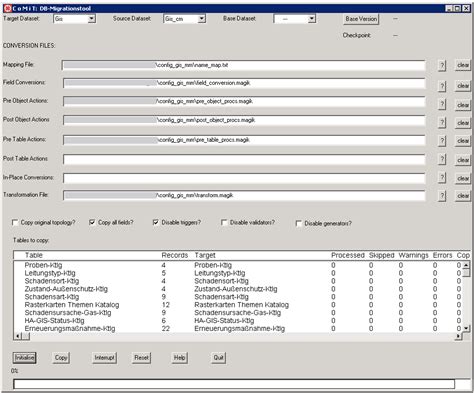
Task: Click the Pre Table Actions path field
Action: pos(244,140)
